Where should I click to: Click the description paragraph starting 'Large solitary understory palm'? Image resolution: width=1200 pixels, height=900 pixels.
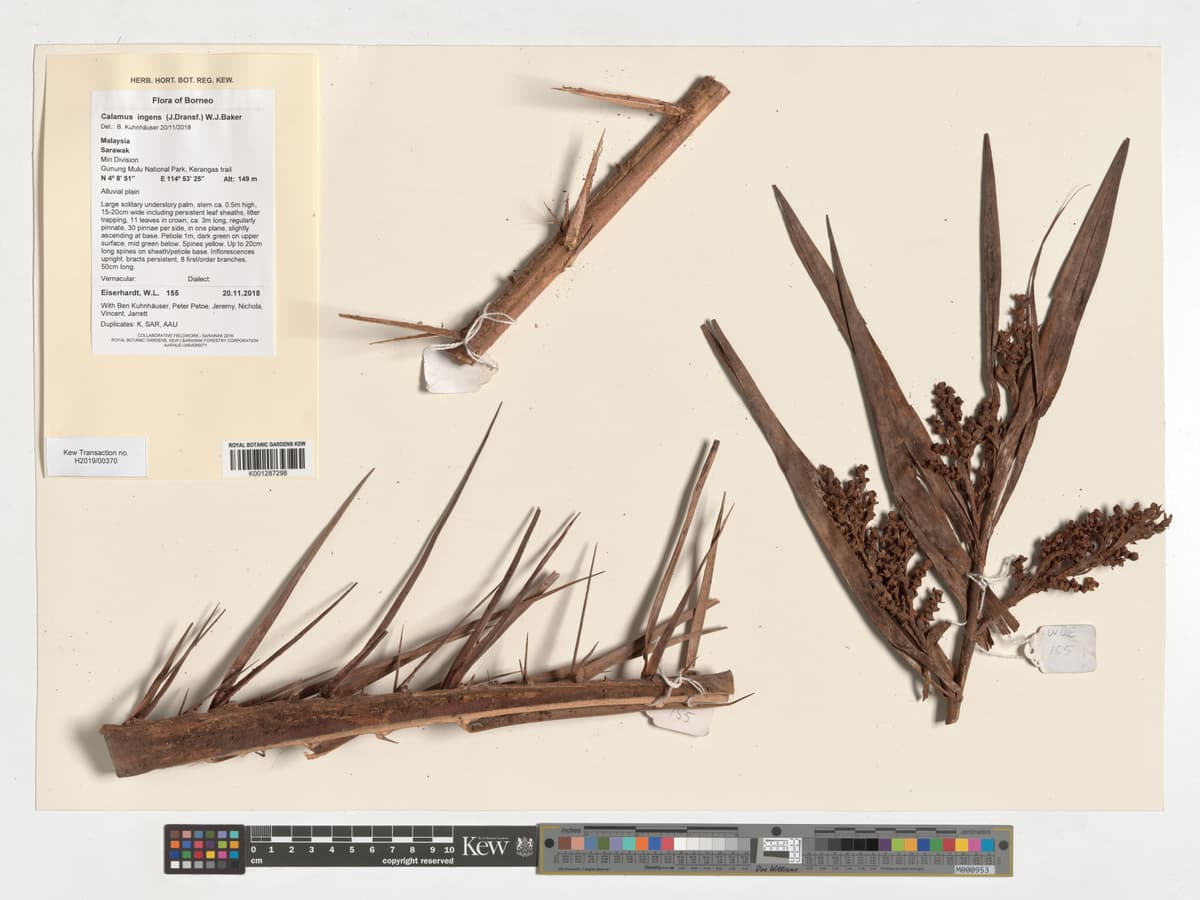(182, 235)
